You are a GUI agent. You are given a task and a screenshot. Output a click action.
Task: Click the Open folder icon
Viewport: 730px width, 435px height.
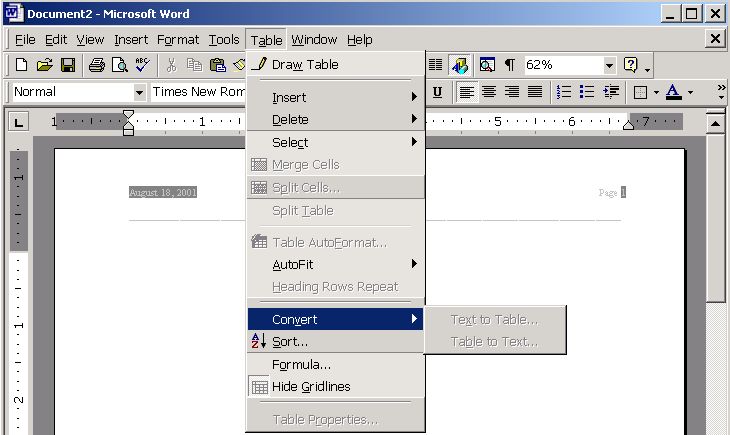click(x=44, y=65)
